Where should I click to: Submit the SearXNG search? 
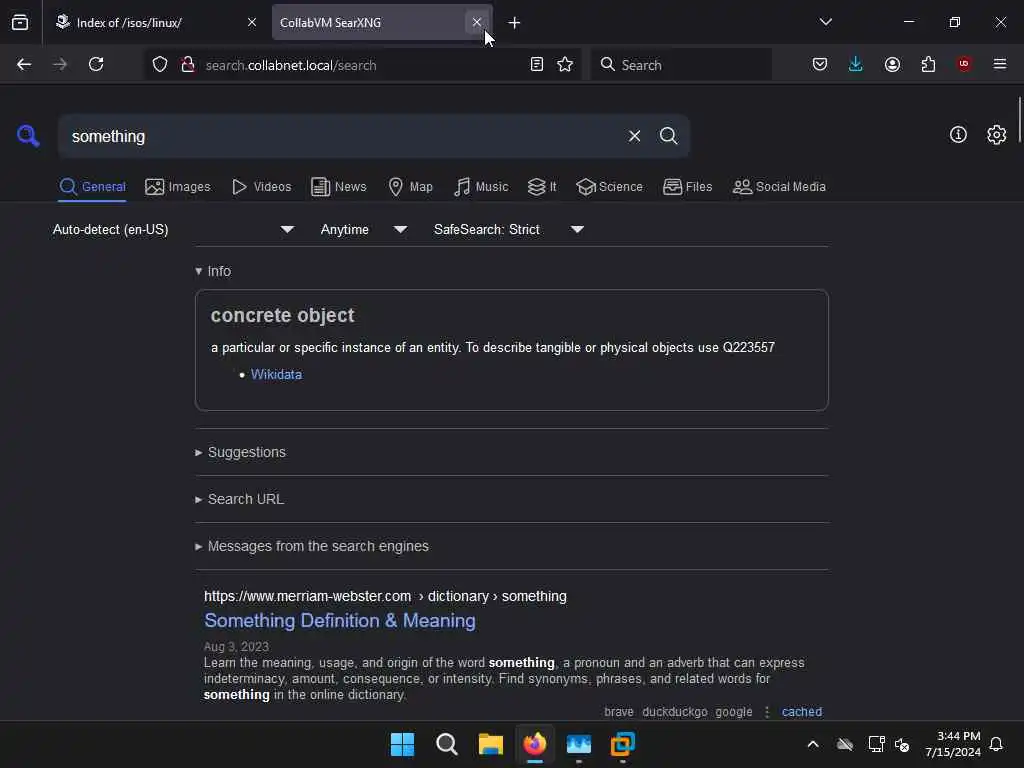(668, 136)
